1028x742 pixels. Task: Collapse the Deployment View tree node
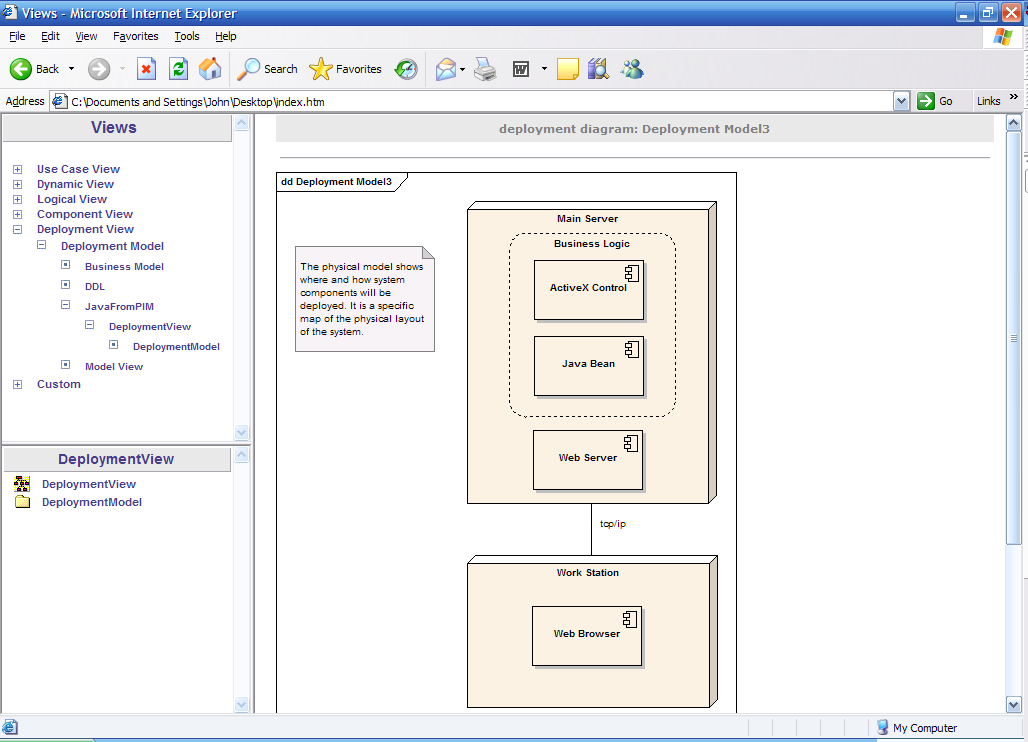click(x=18, y=229)
